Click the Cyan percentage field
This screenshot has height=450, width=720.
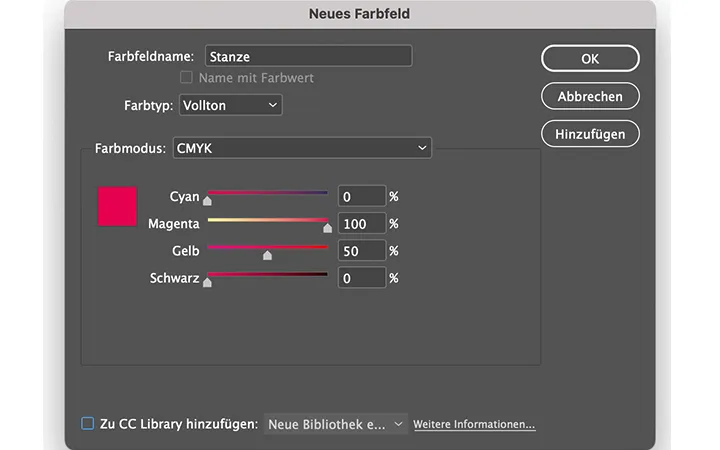click(361, 196)
